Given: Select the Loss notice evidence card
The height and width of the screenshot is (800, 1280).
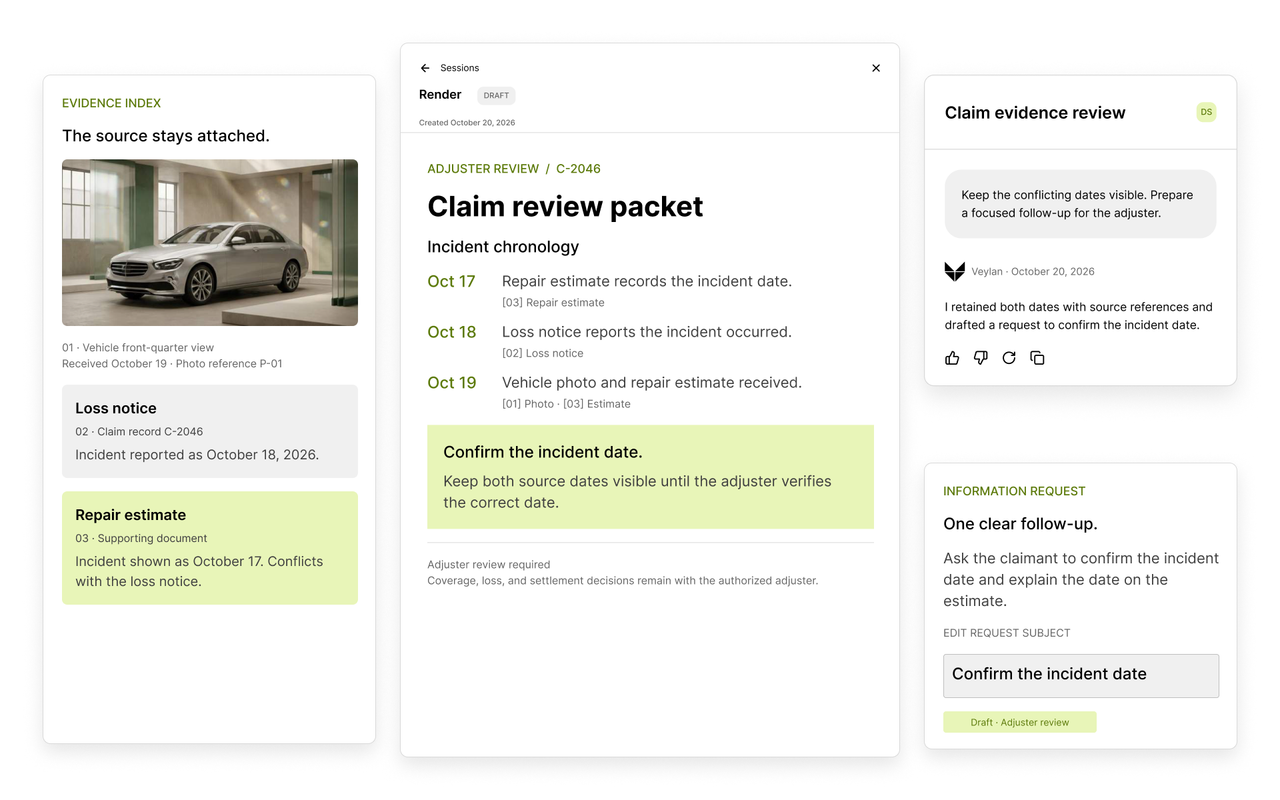Looking at the screenshot, I should [x=210, y=431].
